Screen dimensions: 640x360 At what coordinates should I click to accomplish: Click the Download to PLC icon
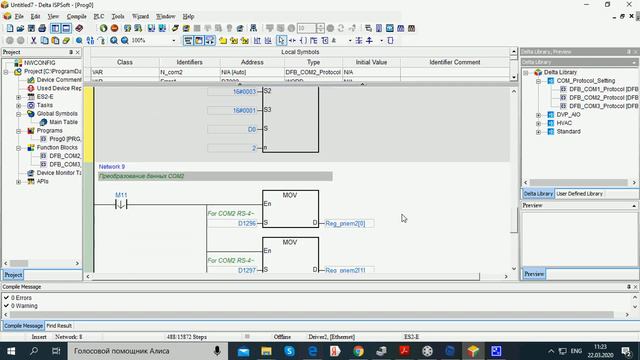[151, 28]
